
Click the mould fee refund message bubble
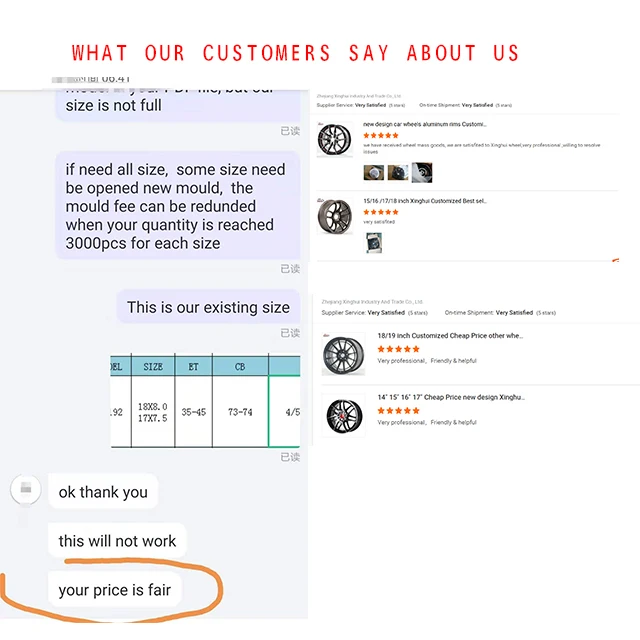point(177,206)
